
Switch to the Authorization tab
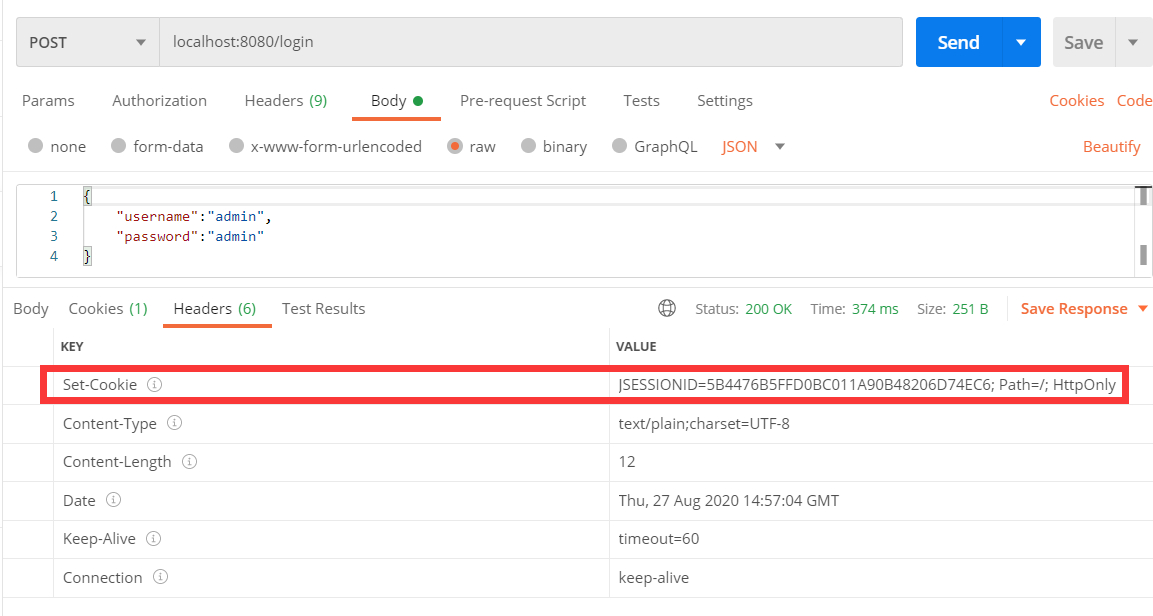click(x=160, y=101)
